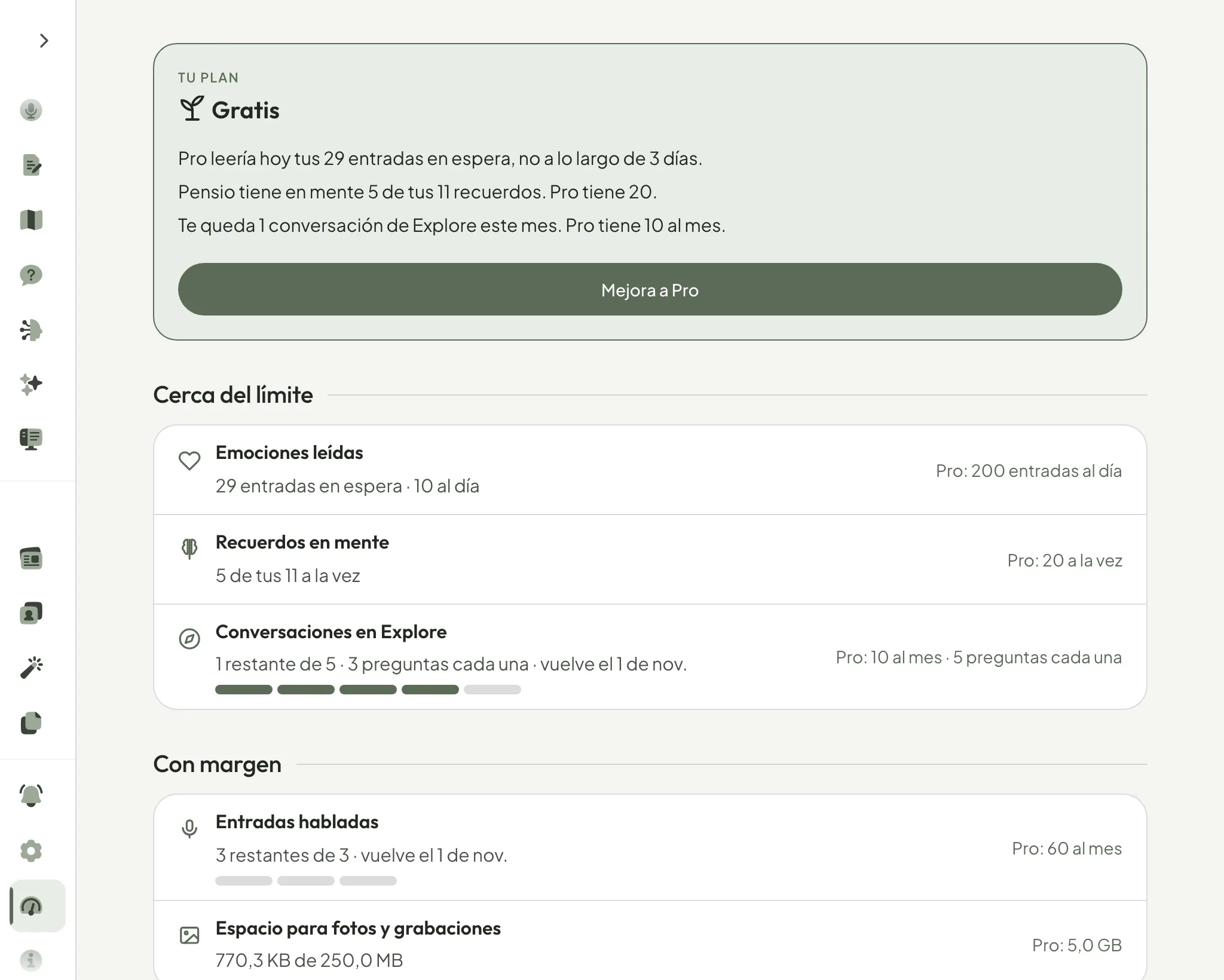1224x980 pixels.
Task: Open the open-book journal icon in sidebar
Action: [31, 220]
